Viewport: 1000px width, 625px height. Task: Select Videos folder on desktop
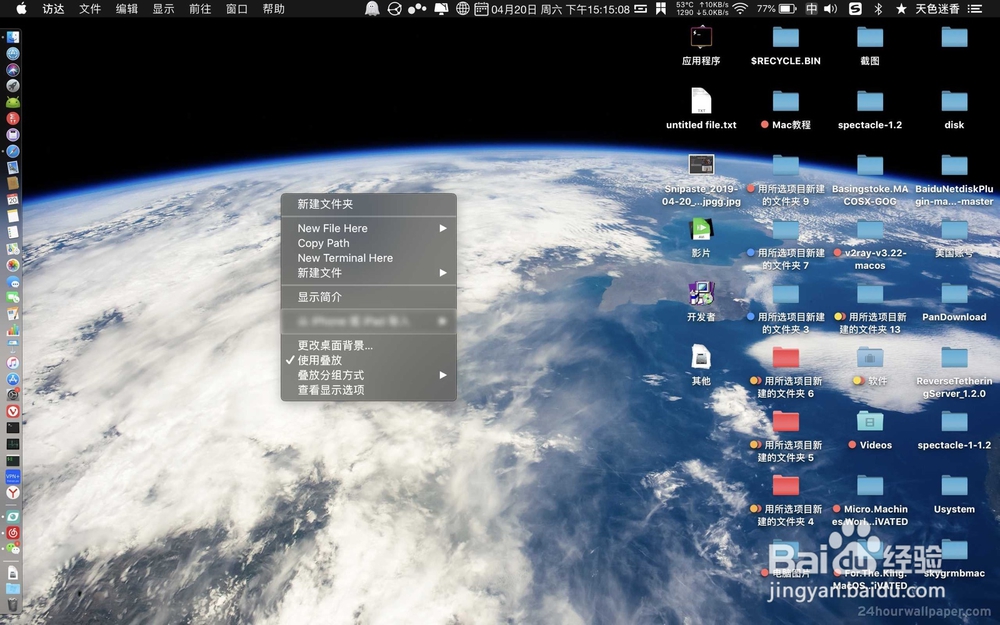[870, 430]
